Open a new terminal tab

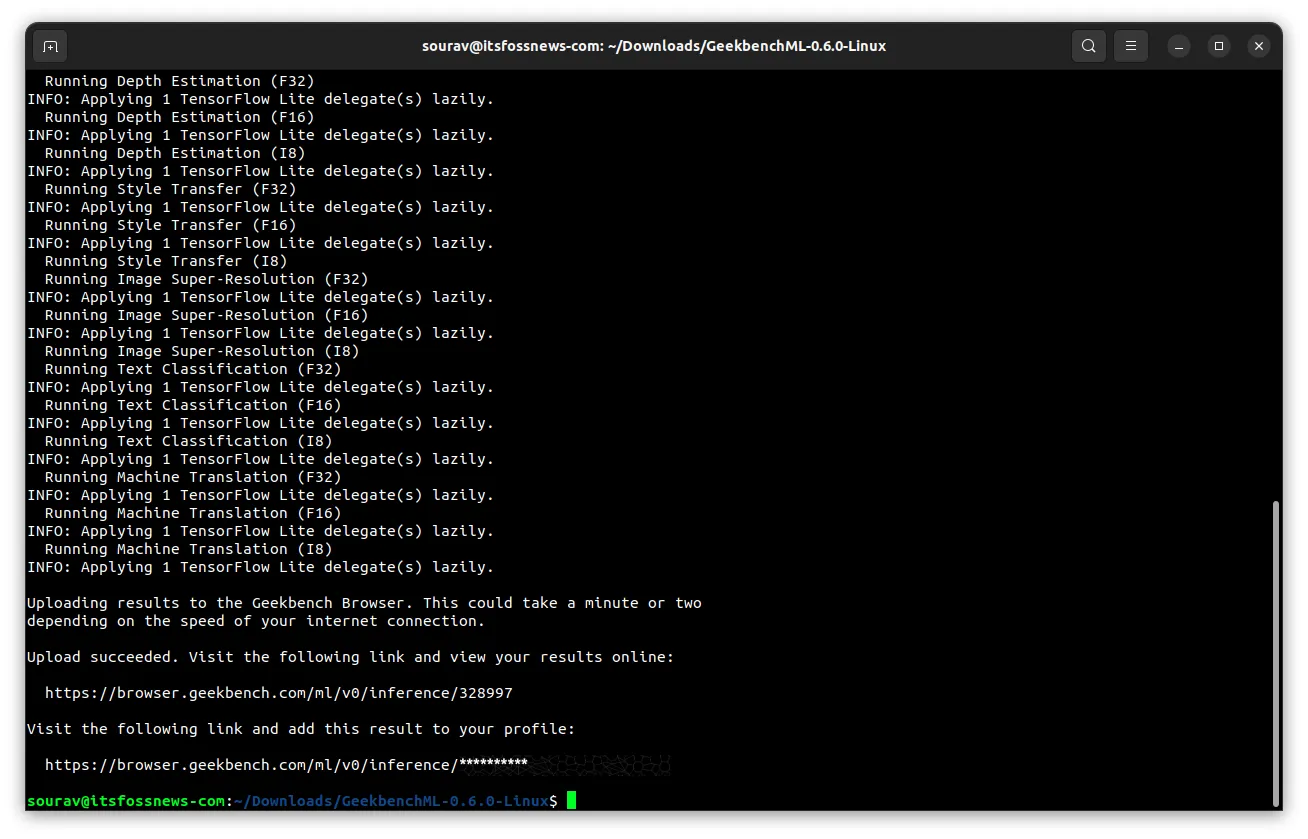click(x=50, y=46)
